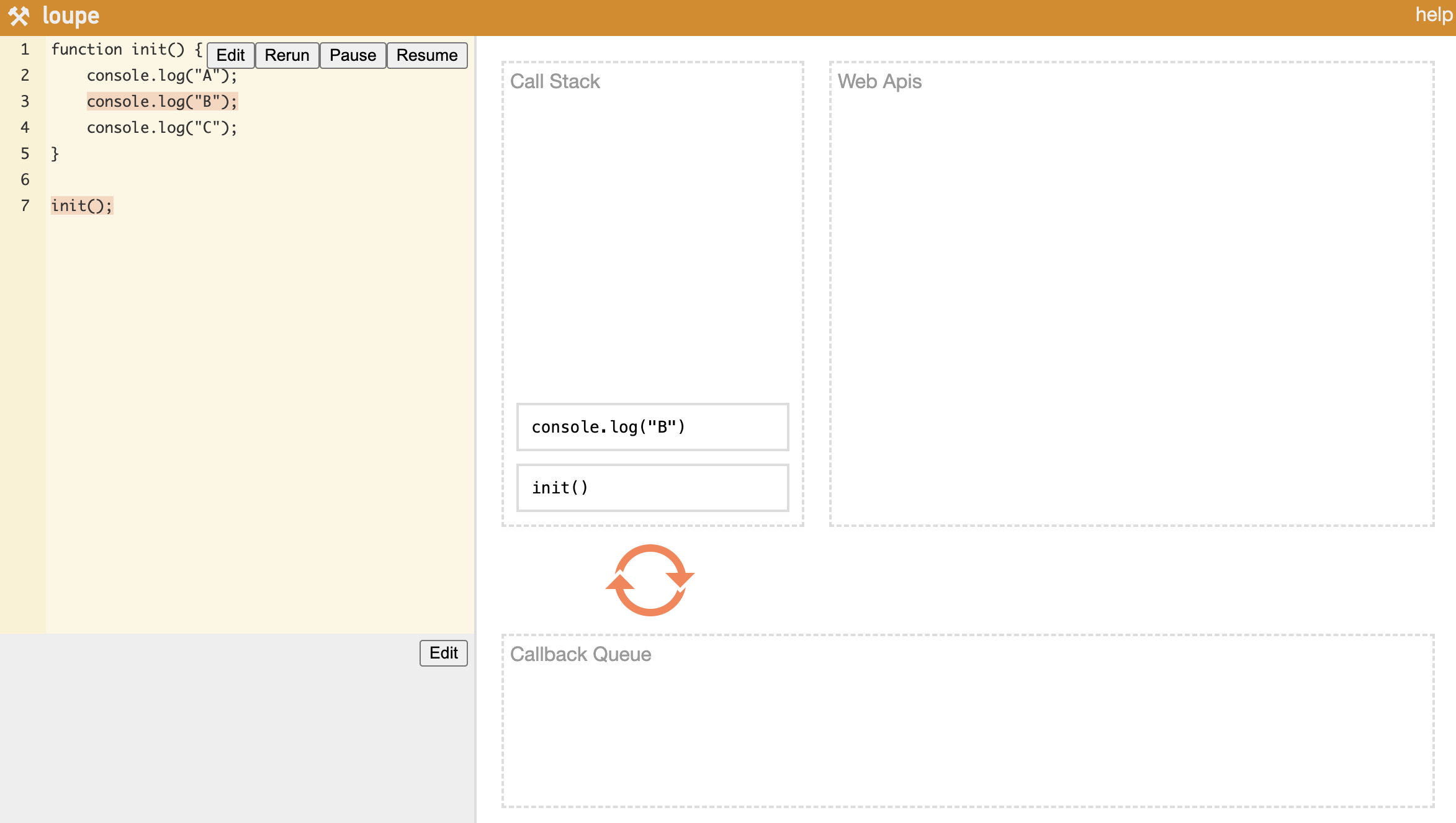This screenshot has width=1456, height=823.
Task: Click the highlighted console.log("B") code line
Action: click(x=162, y=101)
